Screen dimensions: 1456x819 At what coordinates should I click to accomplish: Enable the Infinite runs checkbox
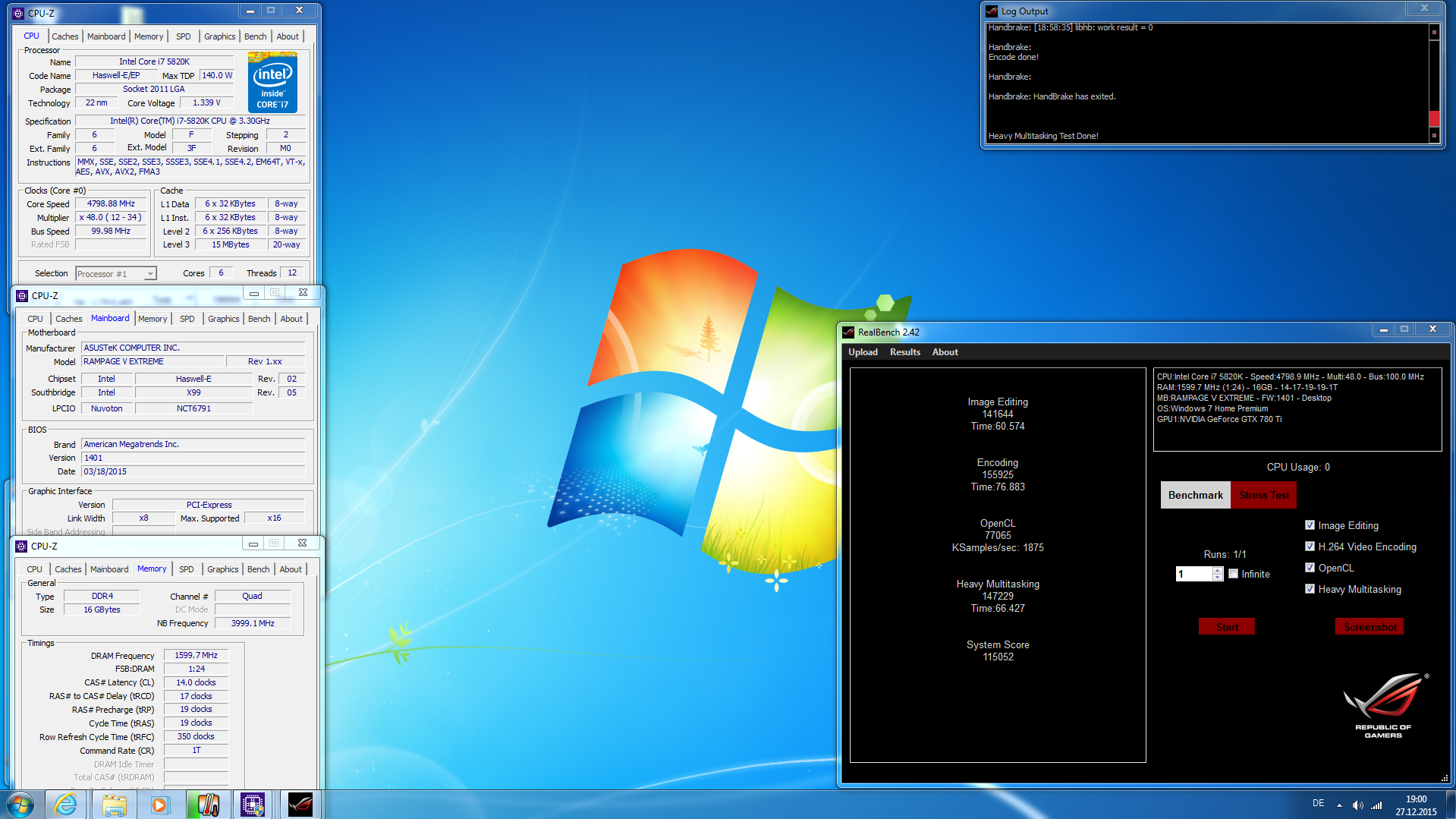point(1234,574)
